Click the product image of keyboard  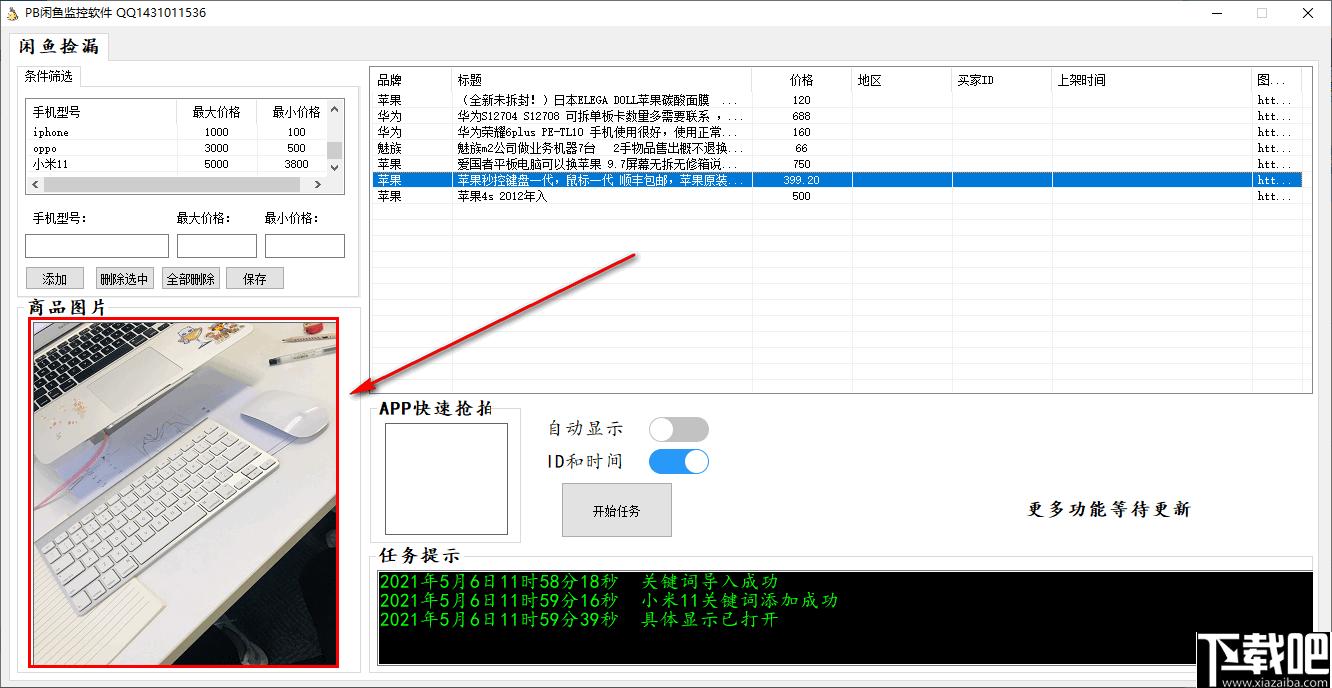tap(184, 493)
